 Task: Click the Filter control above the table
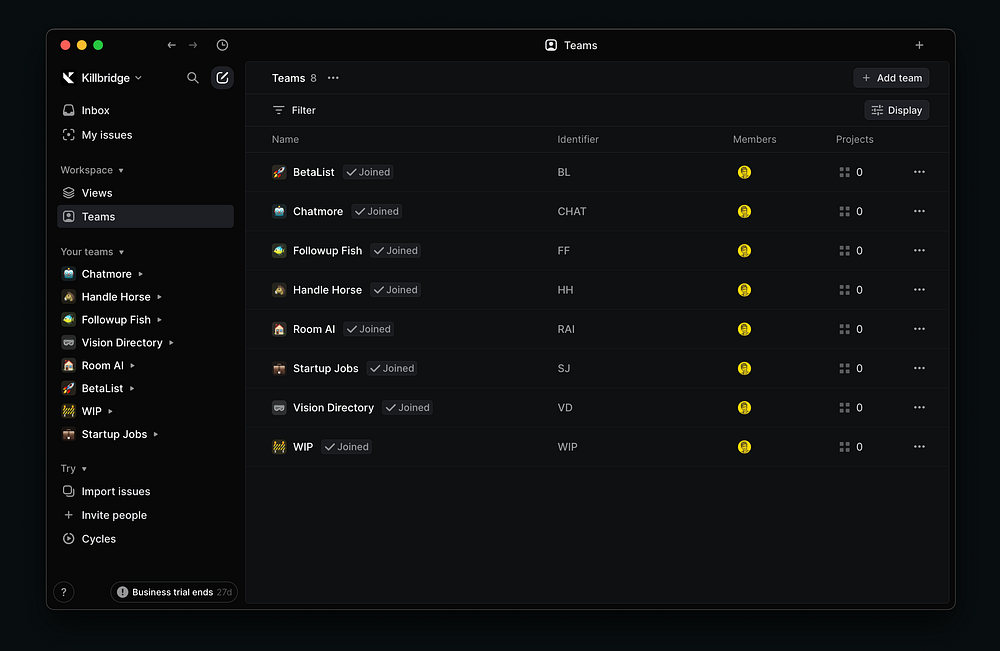coord(294,110)
